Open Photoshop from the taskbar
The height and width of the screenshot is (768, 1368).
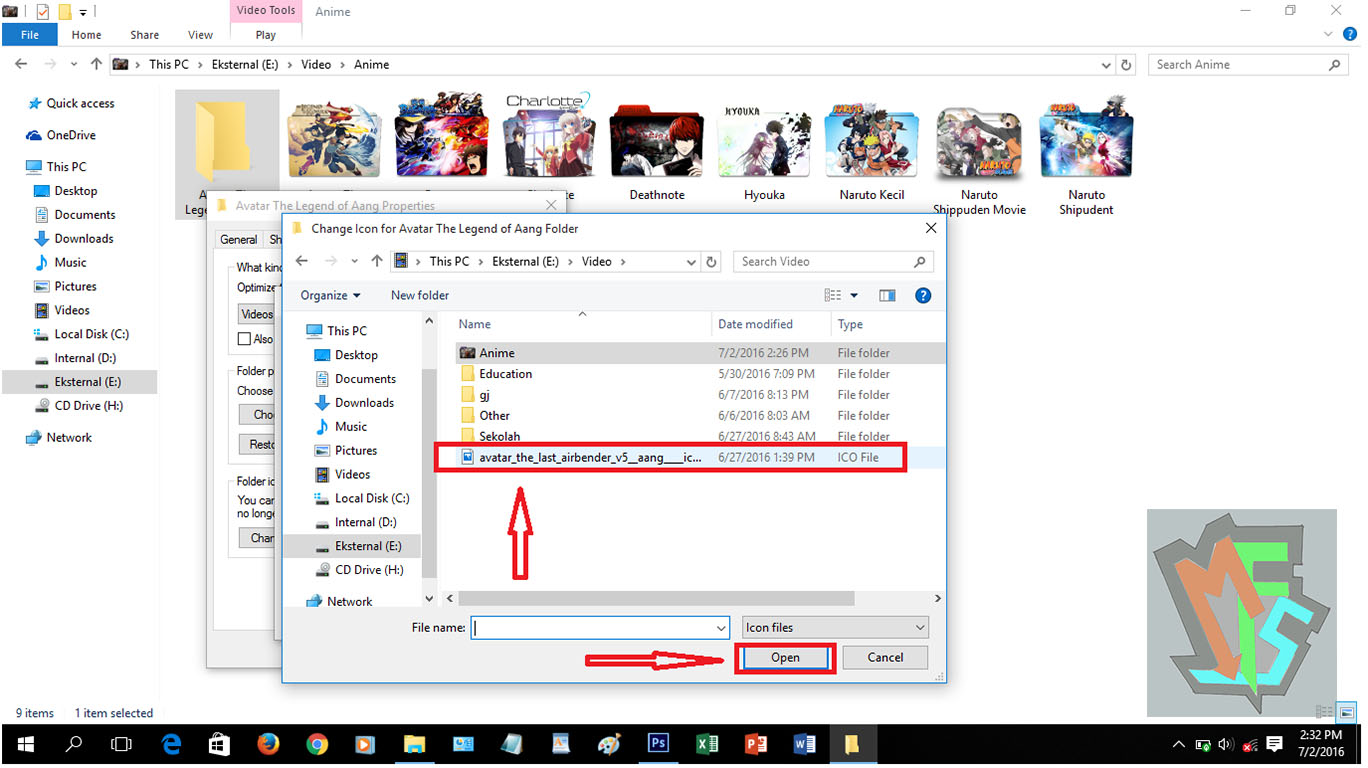[x=658, y=744]
